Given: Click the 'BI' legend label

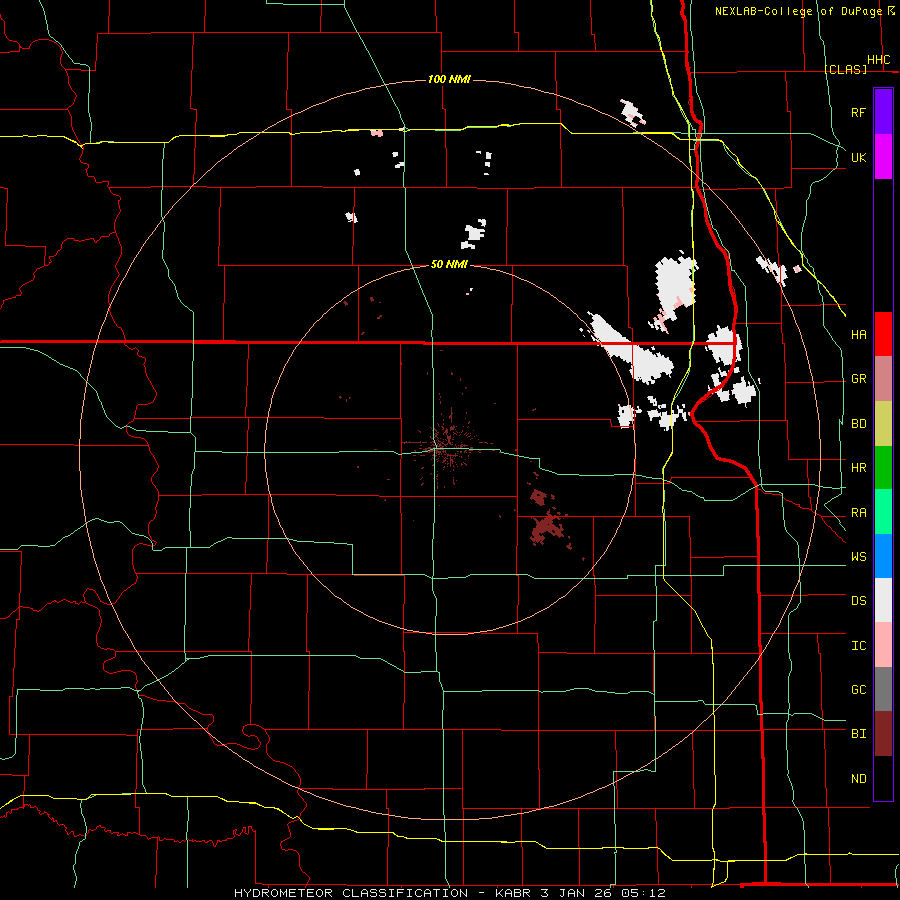Looking at the screenshot, I should coord(859,734).
